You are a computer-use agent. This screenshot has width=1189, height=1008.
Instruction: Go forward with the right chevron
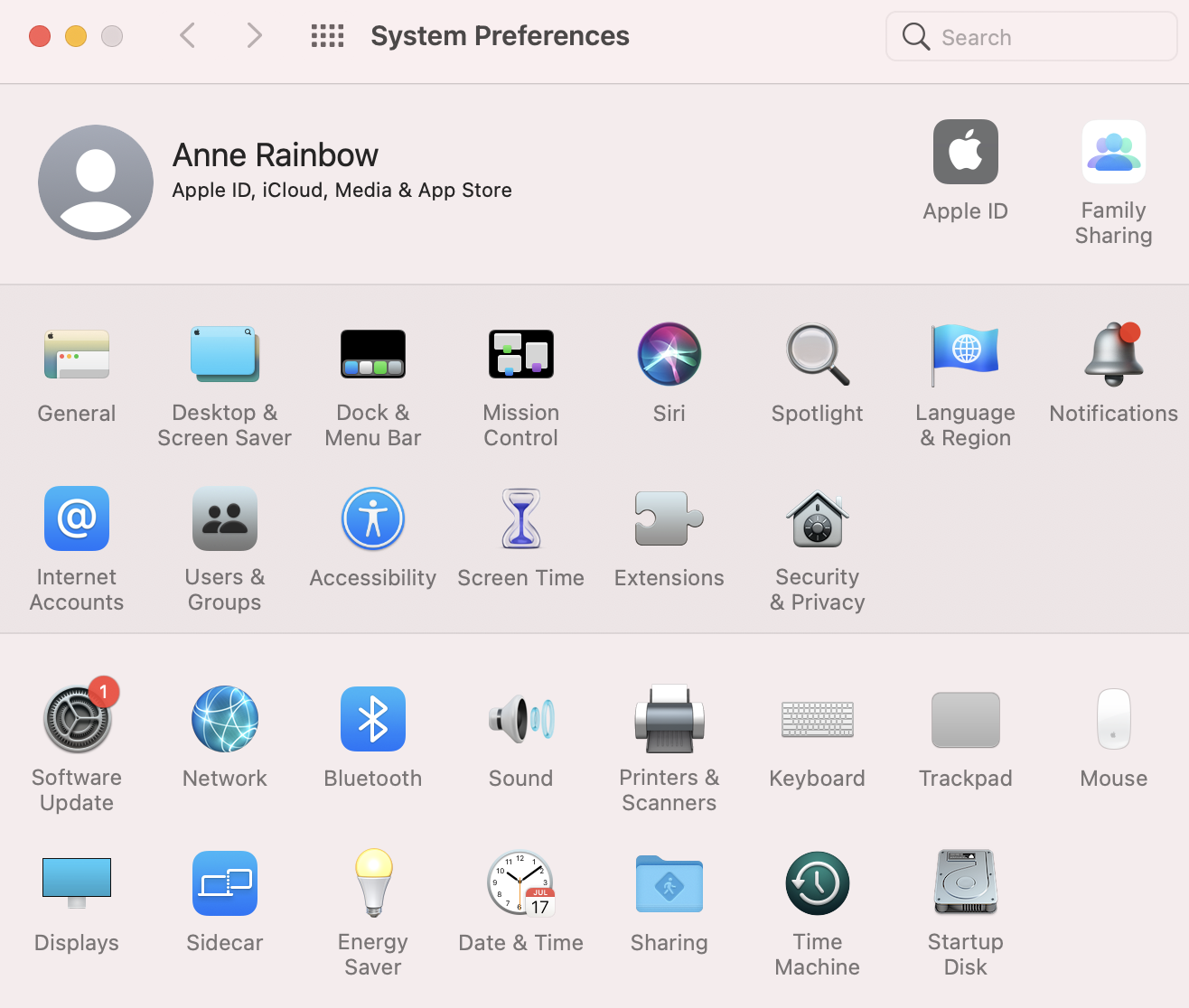click(x=255, y=36)
